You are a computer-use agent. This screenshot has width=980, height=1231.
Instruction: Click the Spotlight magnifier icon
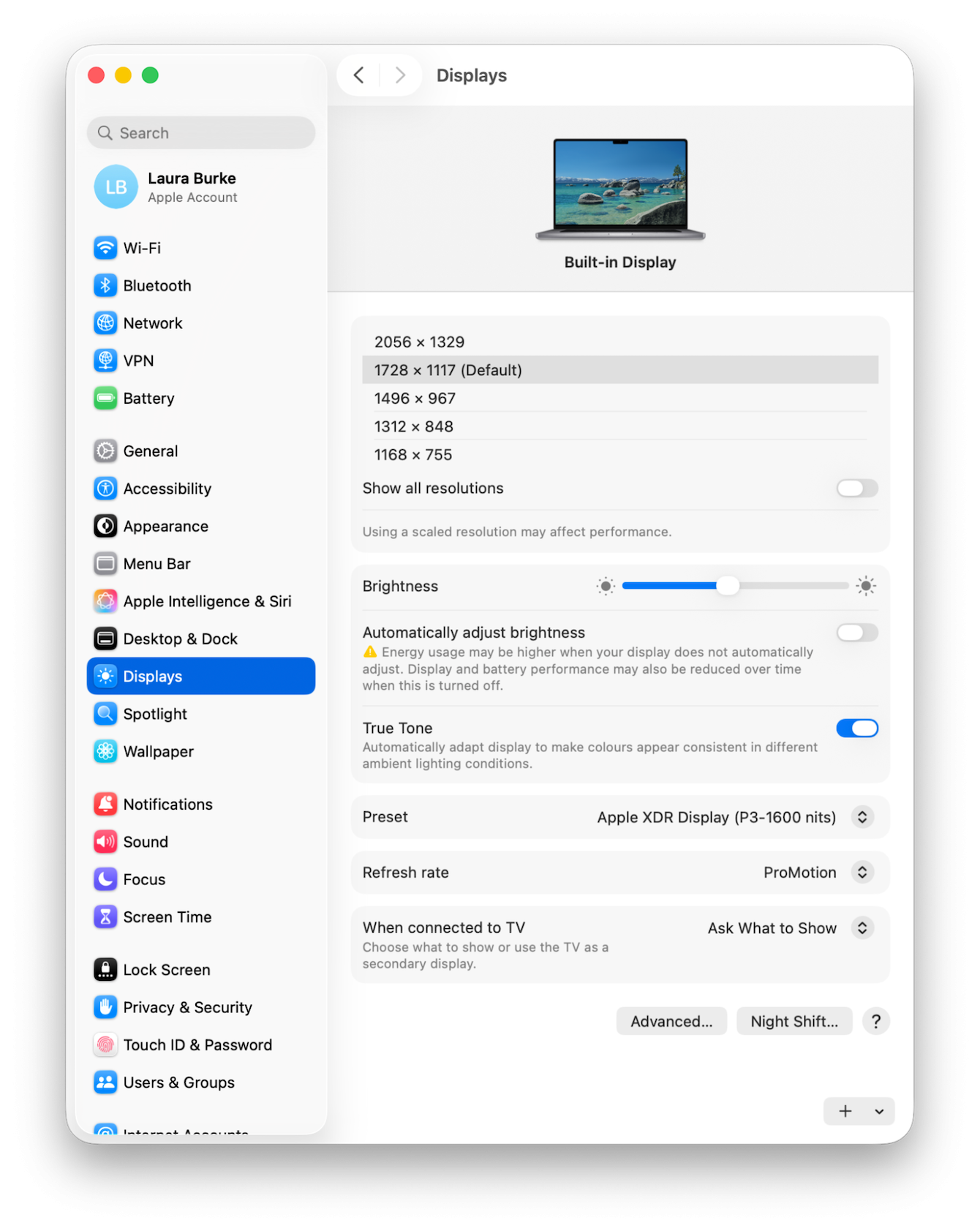tap(105, 713)
